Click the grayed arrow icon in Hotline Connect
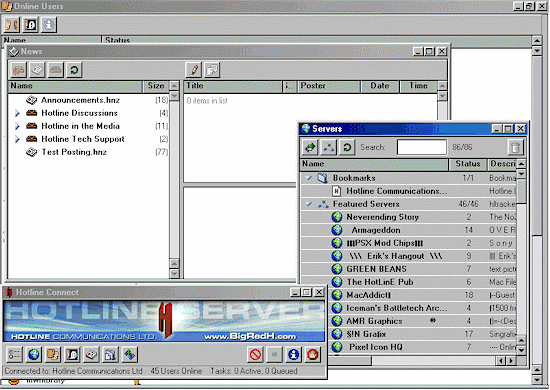 coord(275,355)
